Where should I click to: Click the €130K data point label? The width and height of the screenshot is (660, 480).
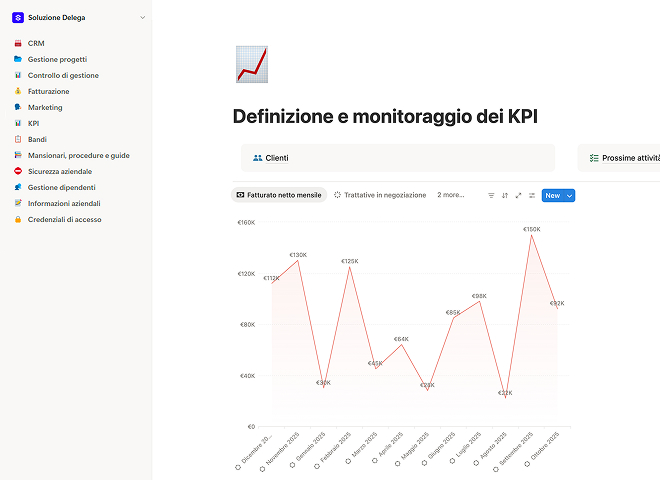coord(298,255)
